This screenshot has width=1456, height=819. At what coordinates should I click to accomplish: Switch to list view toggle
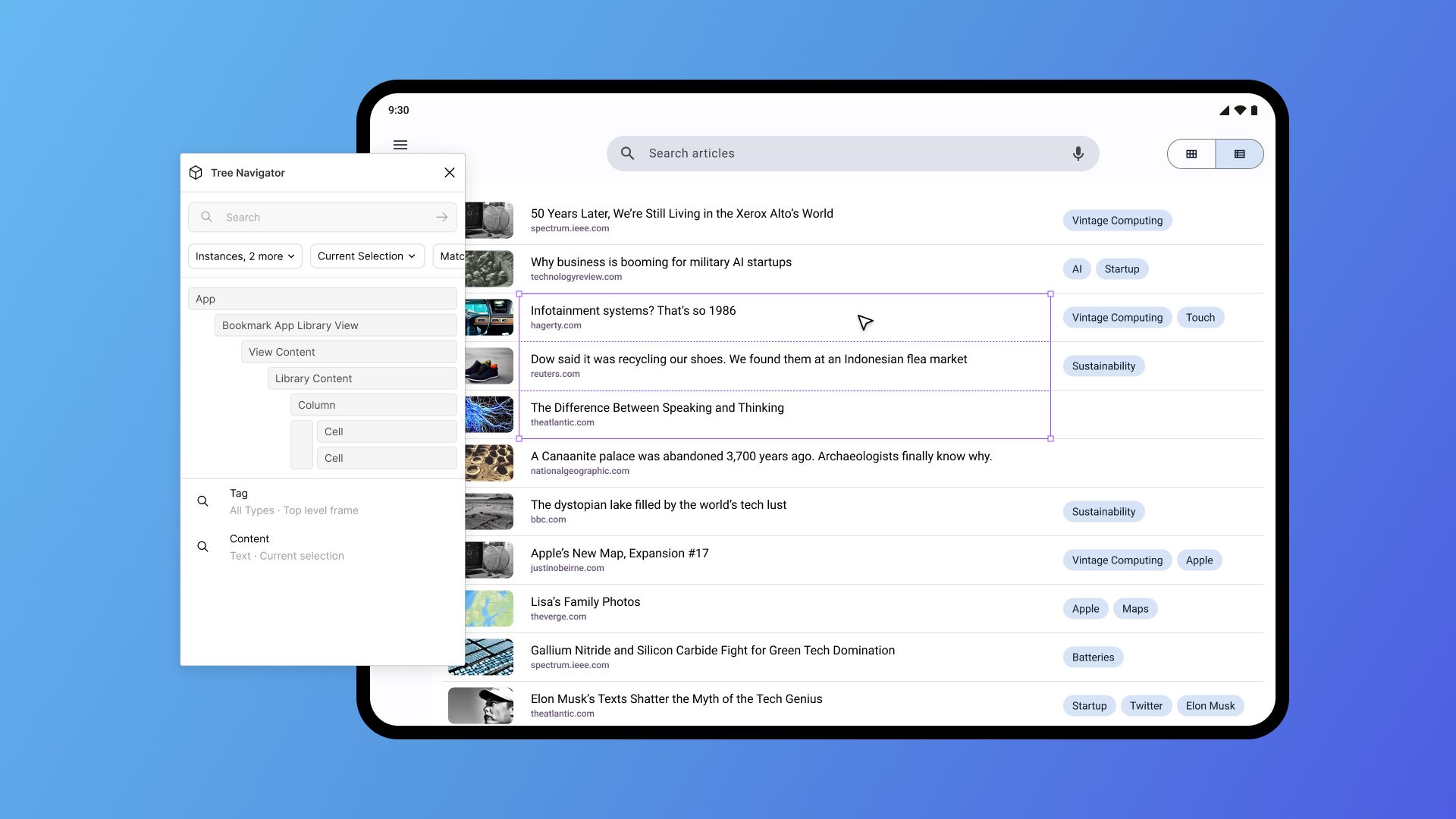(1239, 154)
